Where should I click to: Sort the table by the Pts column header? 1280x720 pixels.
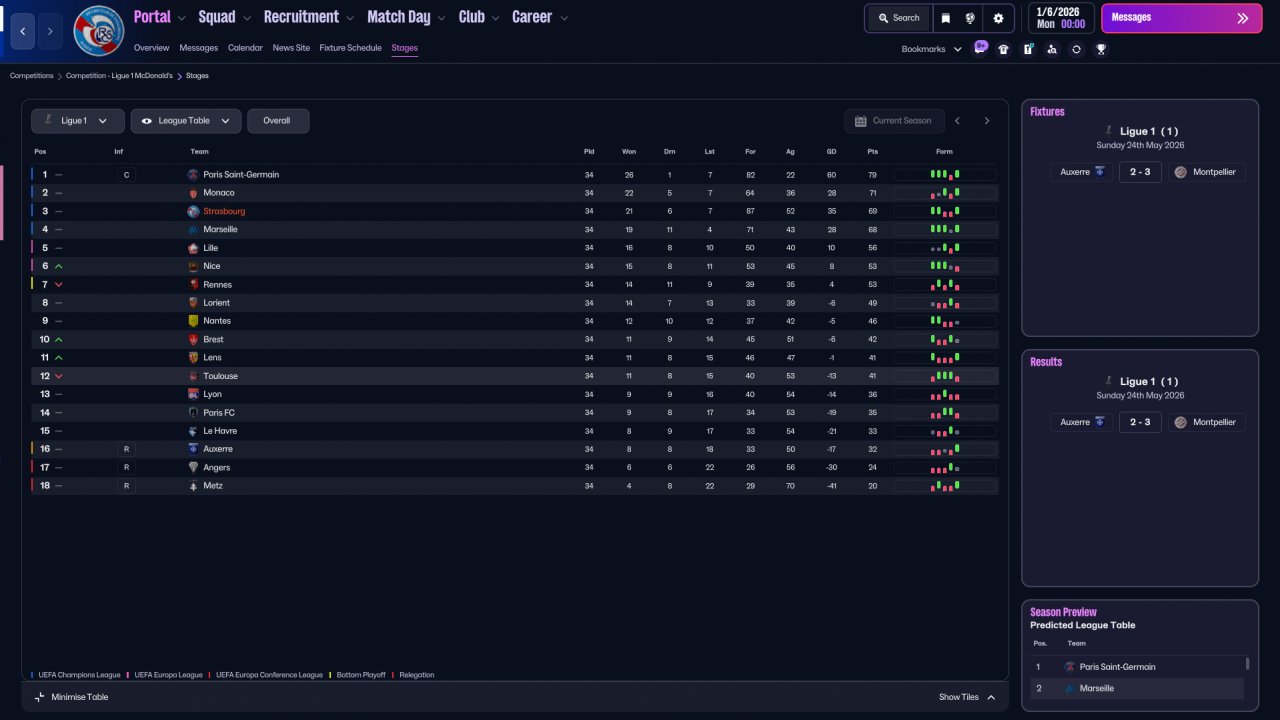pyautogui.click(x=872, y=152)
